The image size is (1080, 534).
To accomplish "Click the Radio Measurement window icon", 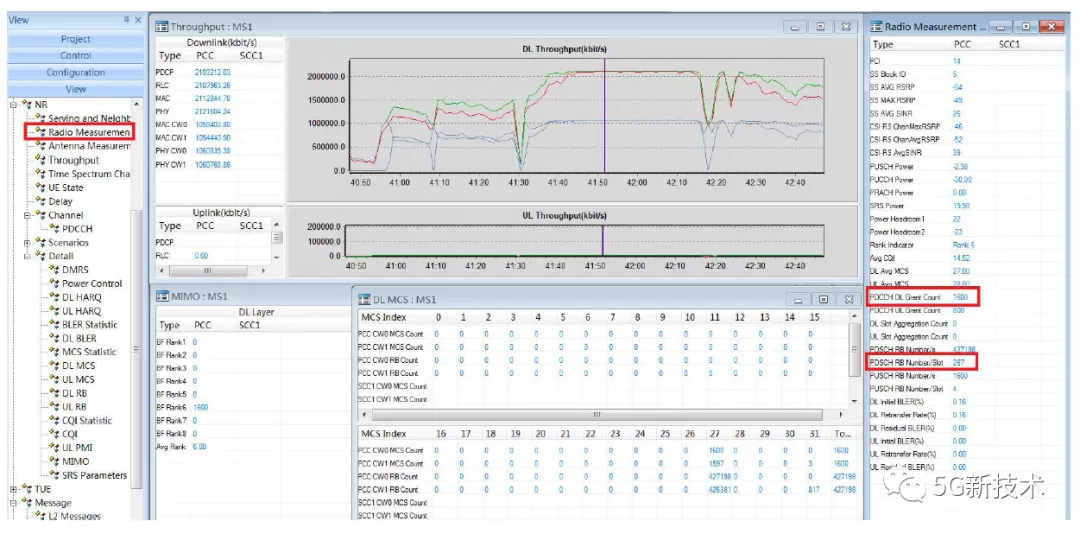I will (x=876, y=27).
